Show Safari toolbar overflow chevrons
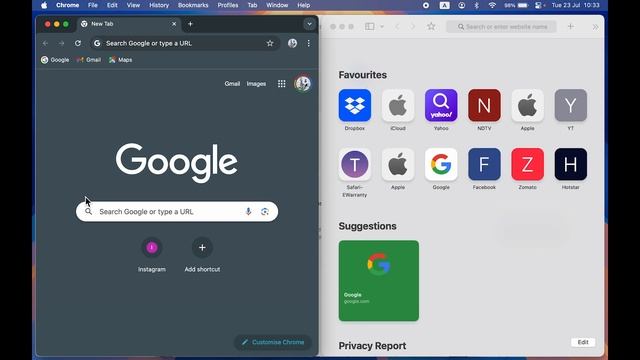Viewport: 640px width, 360px height. (595, 27)
